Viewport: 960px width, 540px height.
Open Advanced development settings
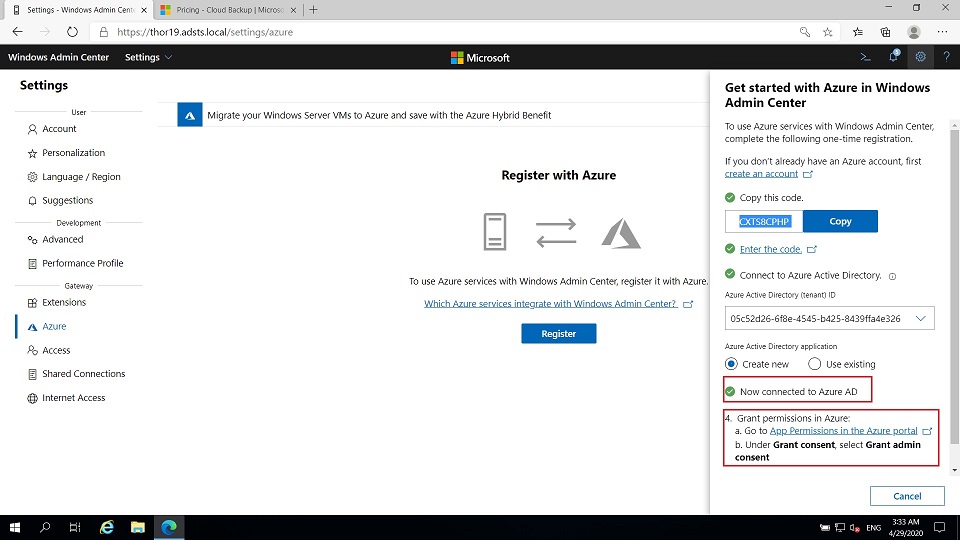pyautogui.click(x=62, y=239)
